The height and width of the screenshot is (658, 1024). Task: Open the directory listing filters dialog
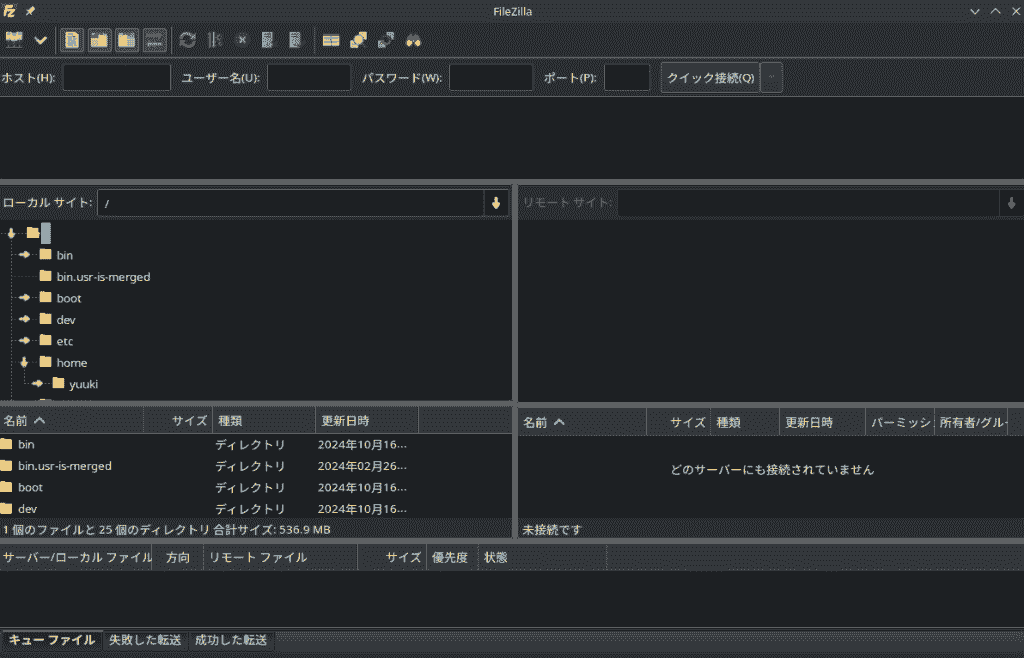click(x=331, y=40)
